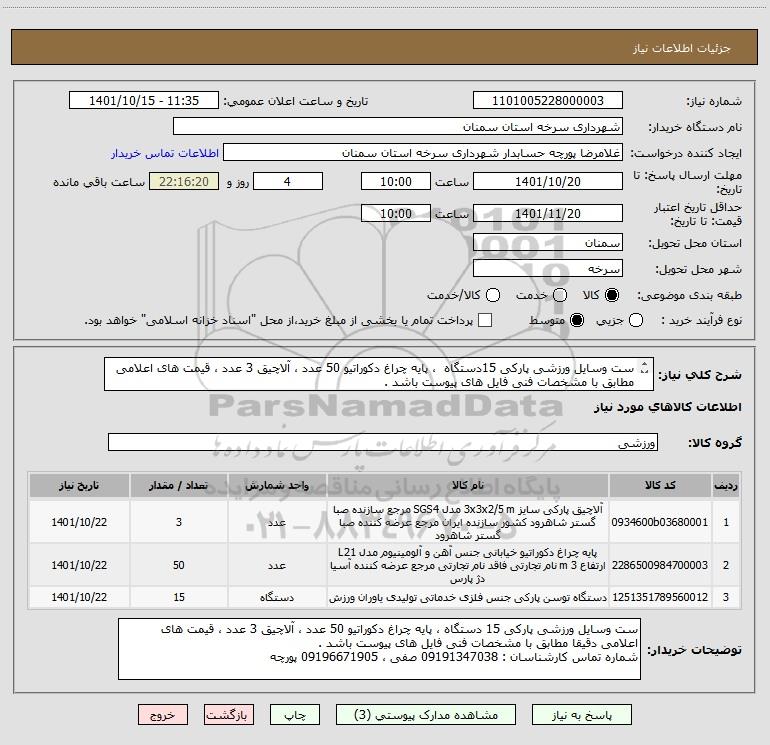Click row number 2 in the ردیف column
Image resolution: width=770 pixels, height=745 pixels.
click(726, 565)
